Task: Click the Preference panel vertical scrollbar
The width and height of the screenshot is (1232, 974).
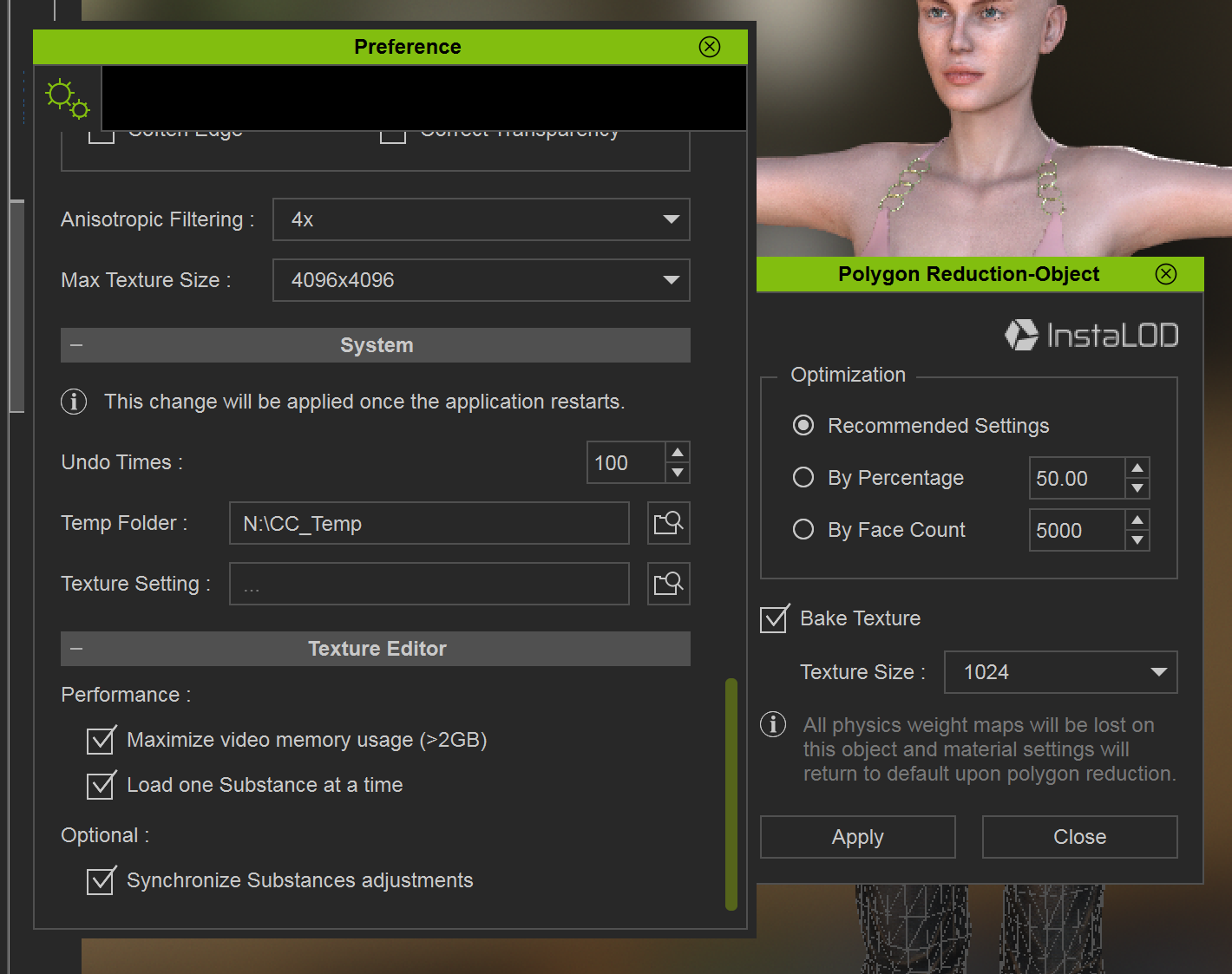Action: [x=731, y=794]
